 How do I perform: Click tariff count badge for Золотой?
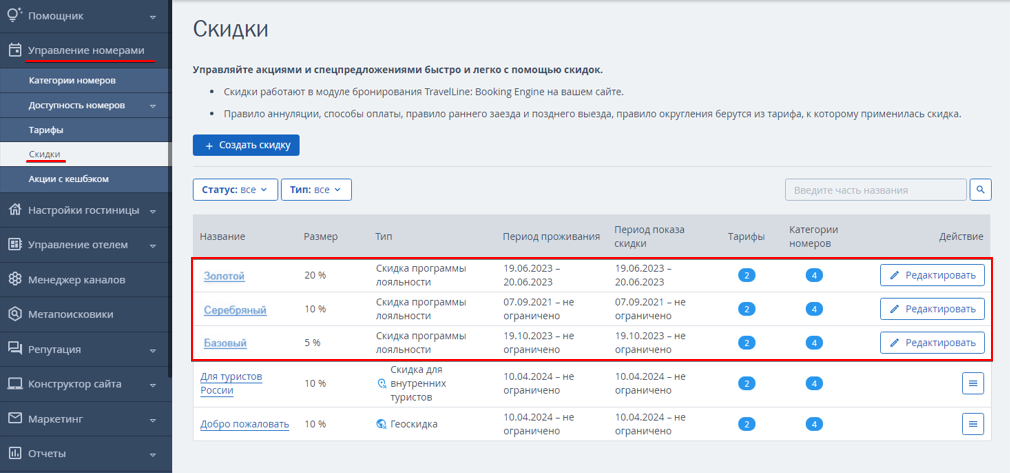[746, 275]
